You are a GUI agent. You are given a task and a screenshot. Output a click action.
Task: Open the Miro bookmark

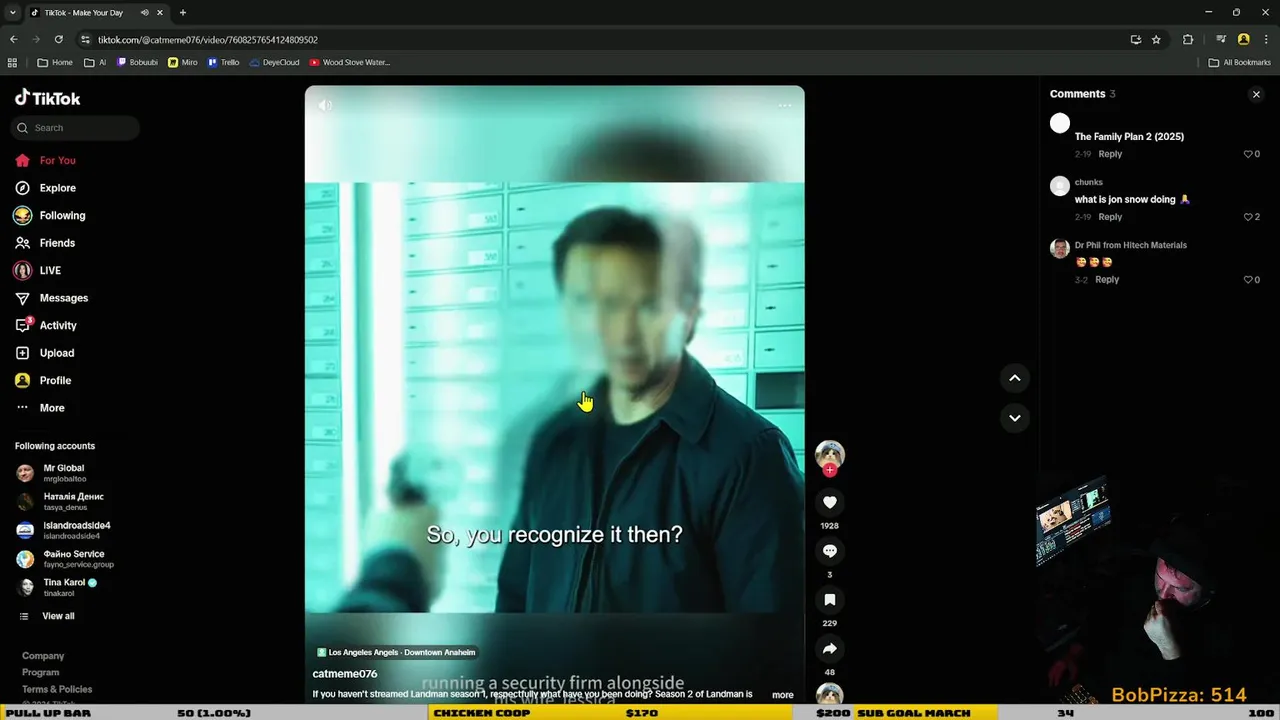(x=182, y=62)
